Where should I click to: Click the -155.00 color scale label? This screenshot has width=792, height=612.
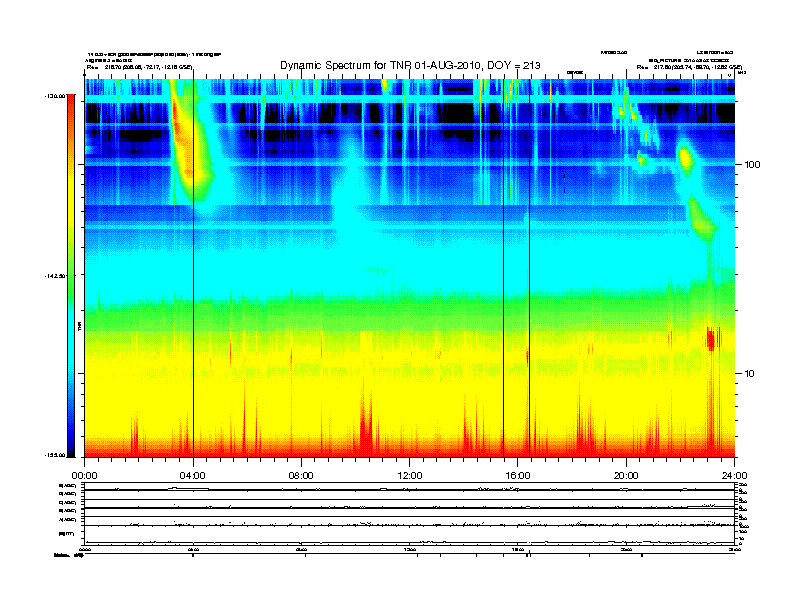pos(55,455)
